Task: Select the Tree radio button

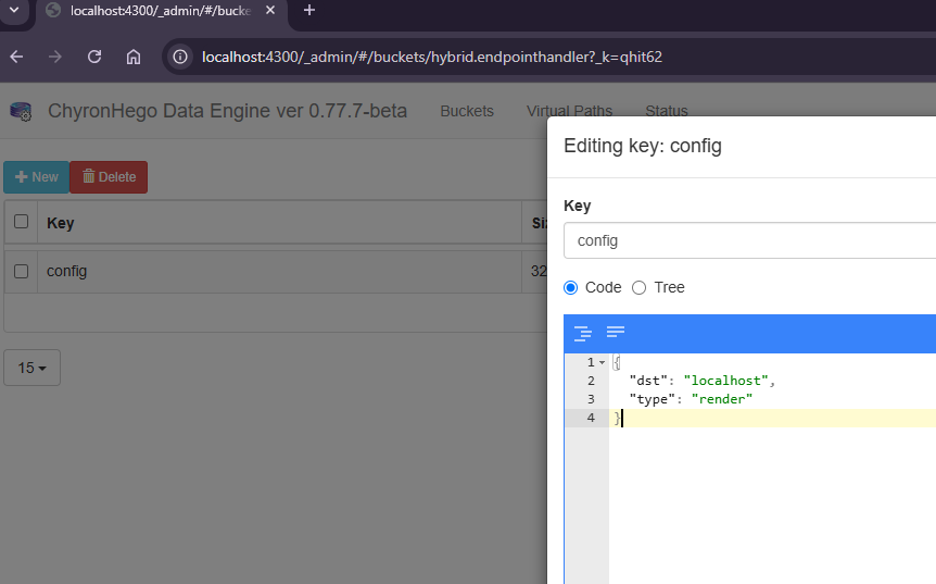Action: (639, 288)
